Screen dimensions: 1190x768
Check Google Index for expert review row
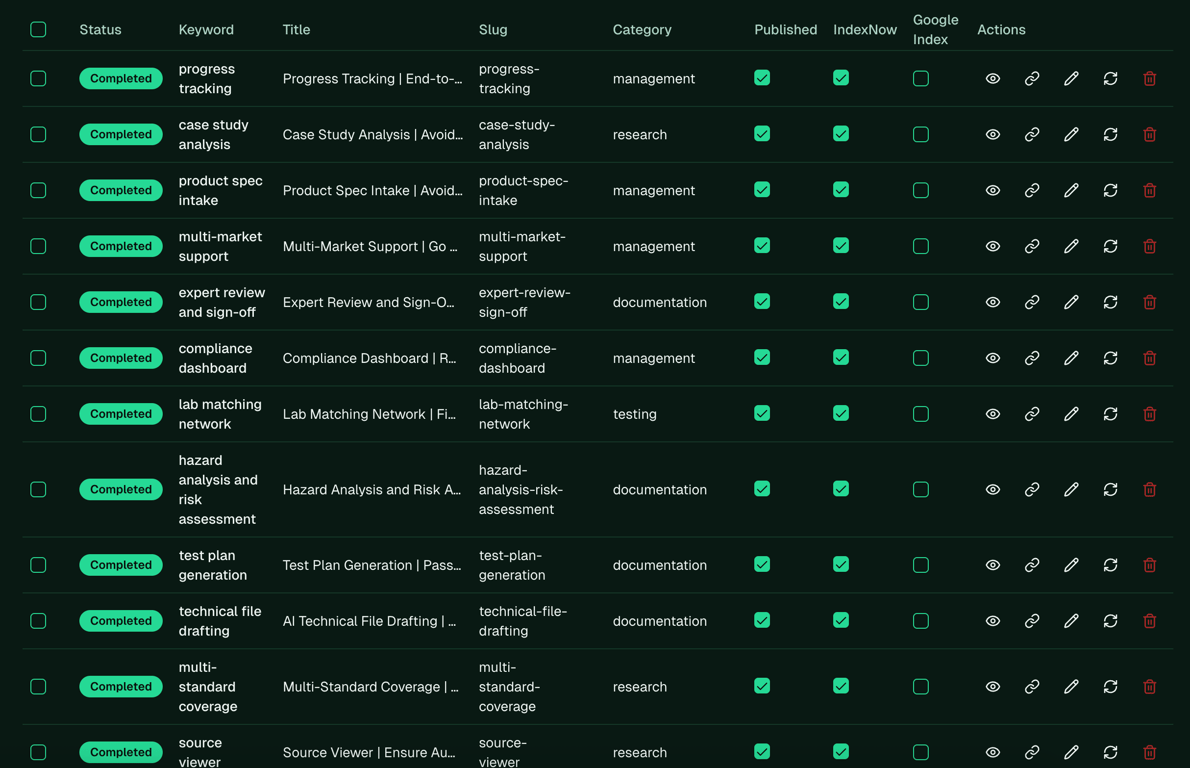(921, 302)
